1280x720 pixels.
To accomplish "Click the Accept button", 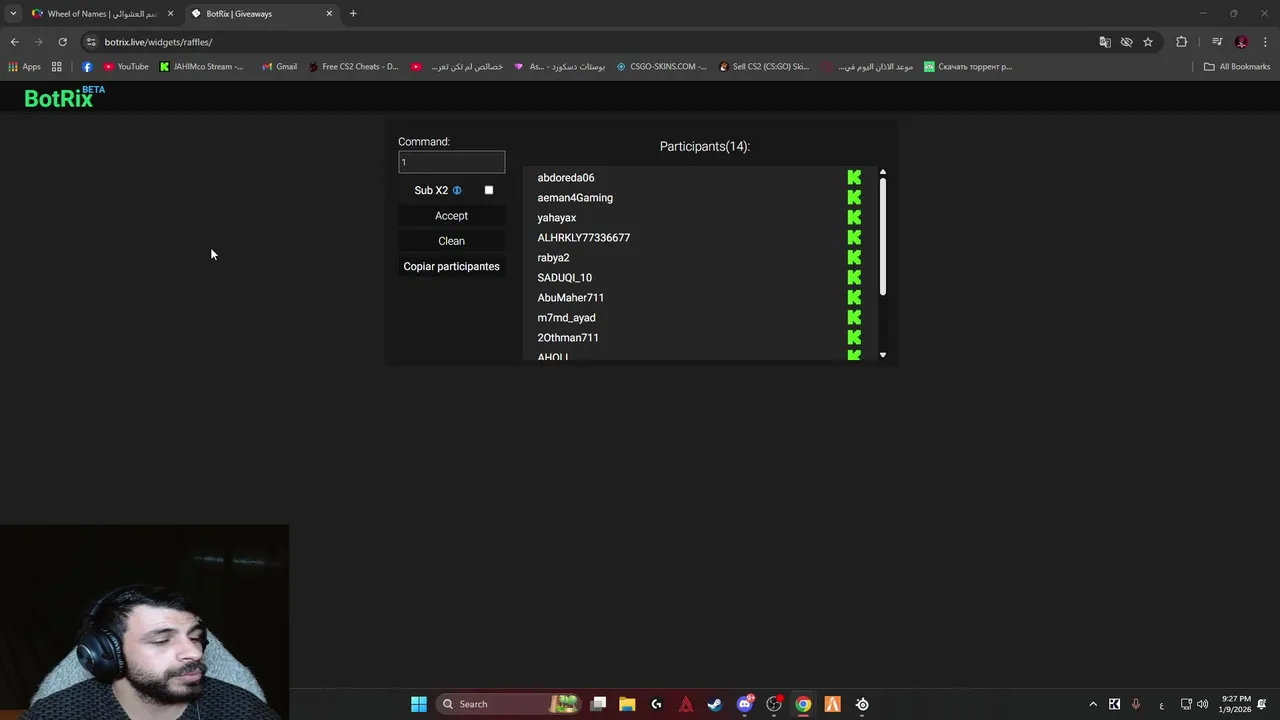I will [x=451, y=216].
